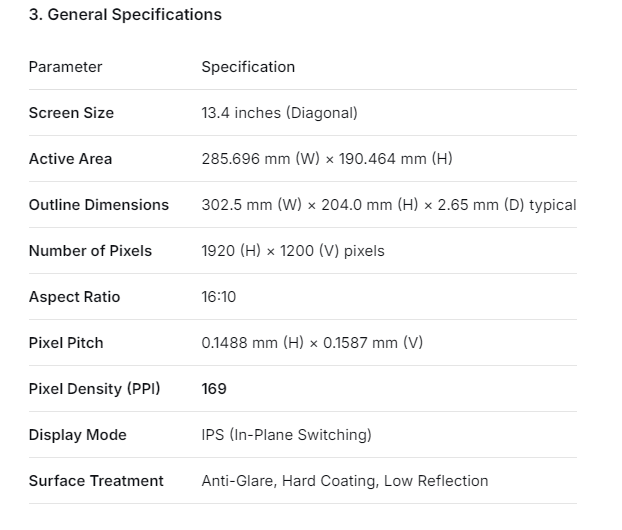Click the "Specification" column header
Viewport: 622px width, 530px height.
coord(248,67)
